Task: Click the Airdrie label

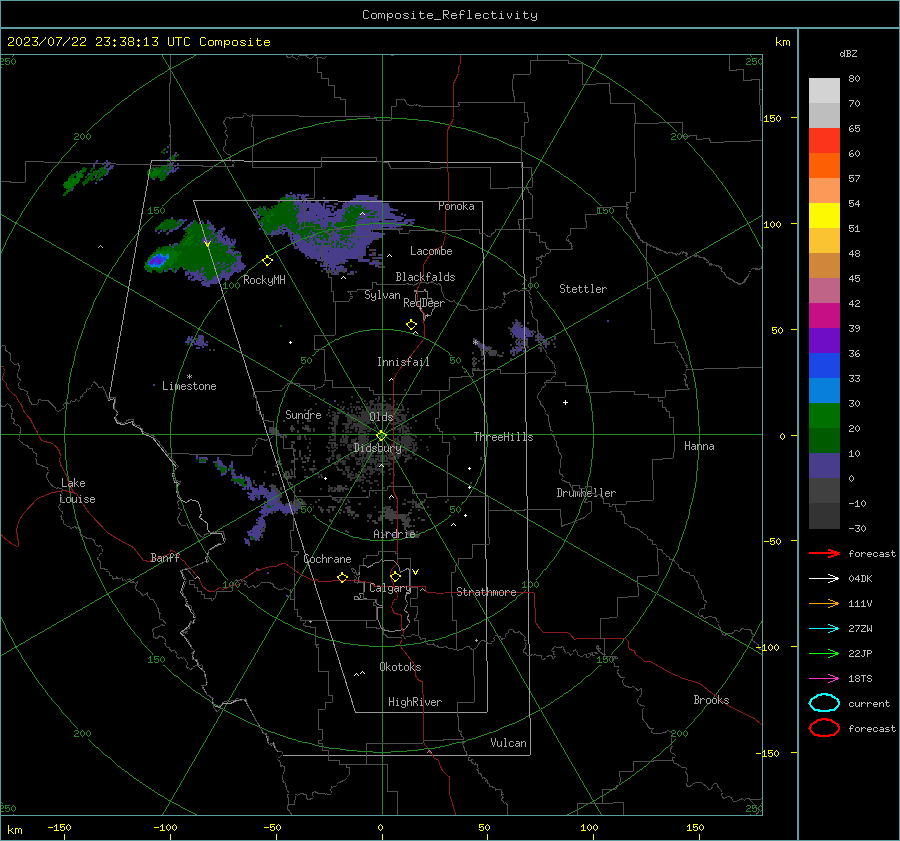Action: (x=394, y=534)
